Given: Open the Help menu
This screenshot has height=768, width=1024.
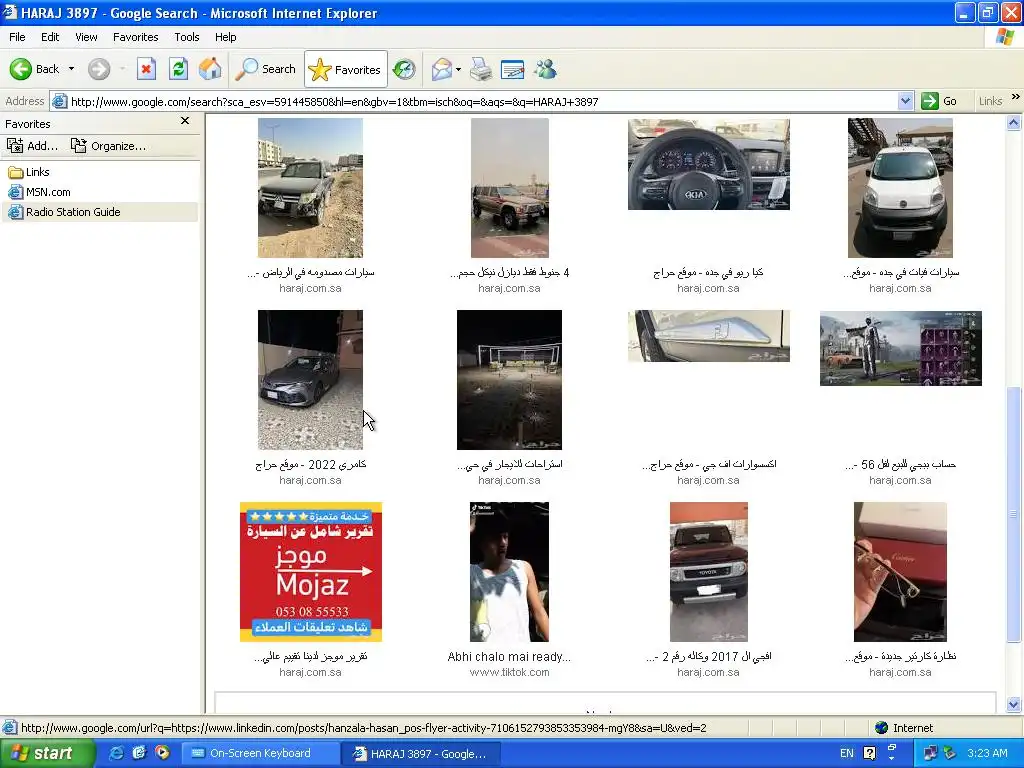Looking at the screenshot, I should (x=225, y=37).
